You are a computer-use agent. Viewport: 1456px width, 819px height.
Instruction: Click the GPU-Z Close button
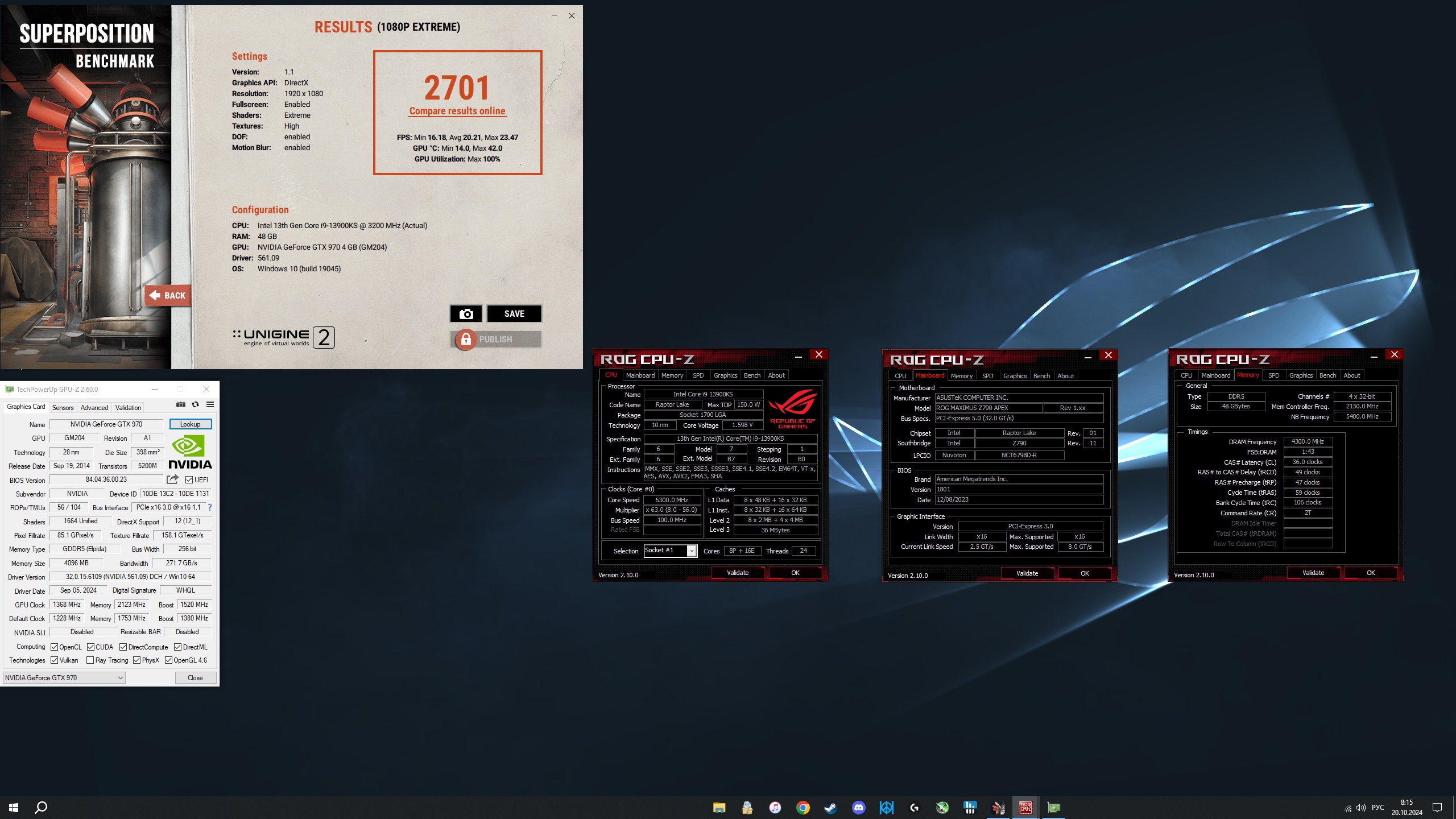195,677
